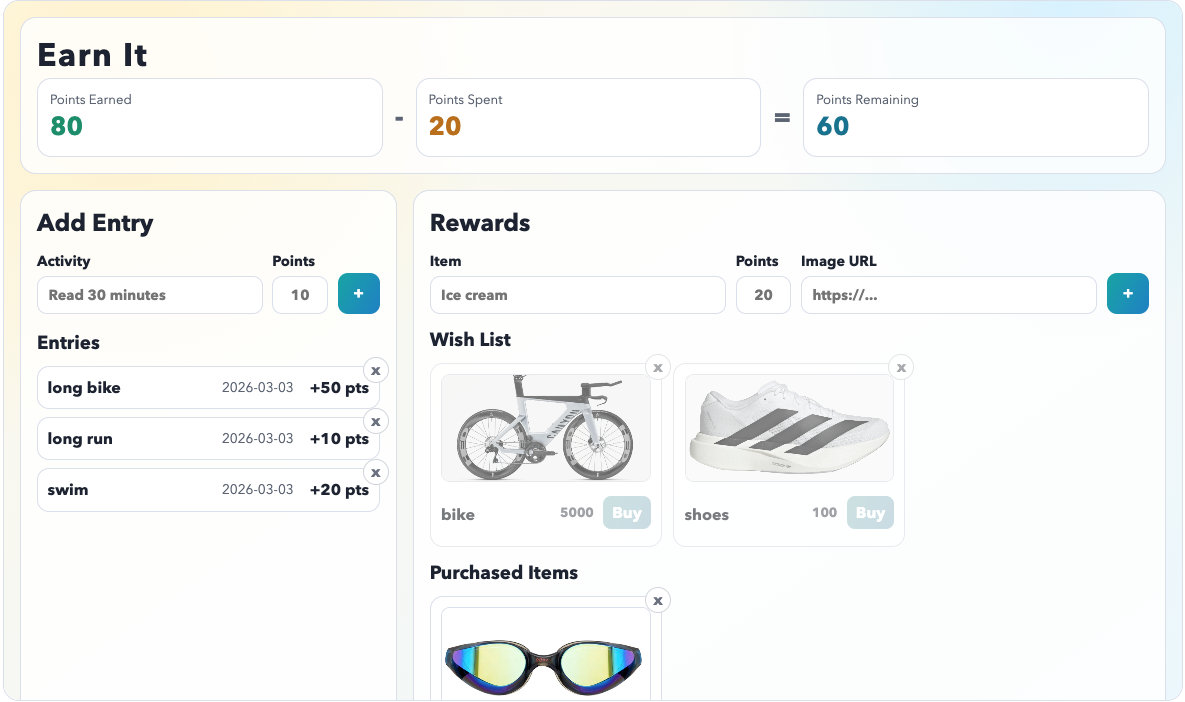Click the shoes image thumbnail
This screenshot has width=1185, height=702.
[789, 428]
